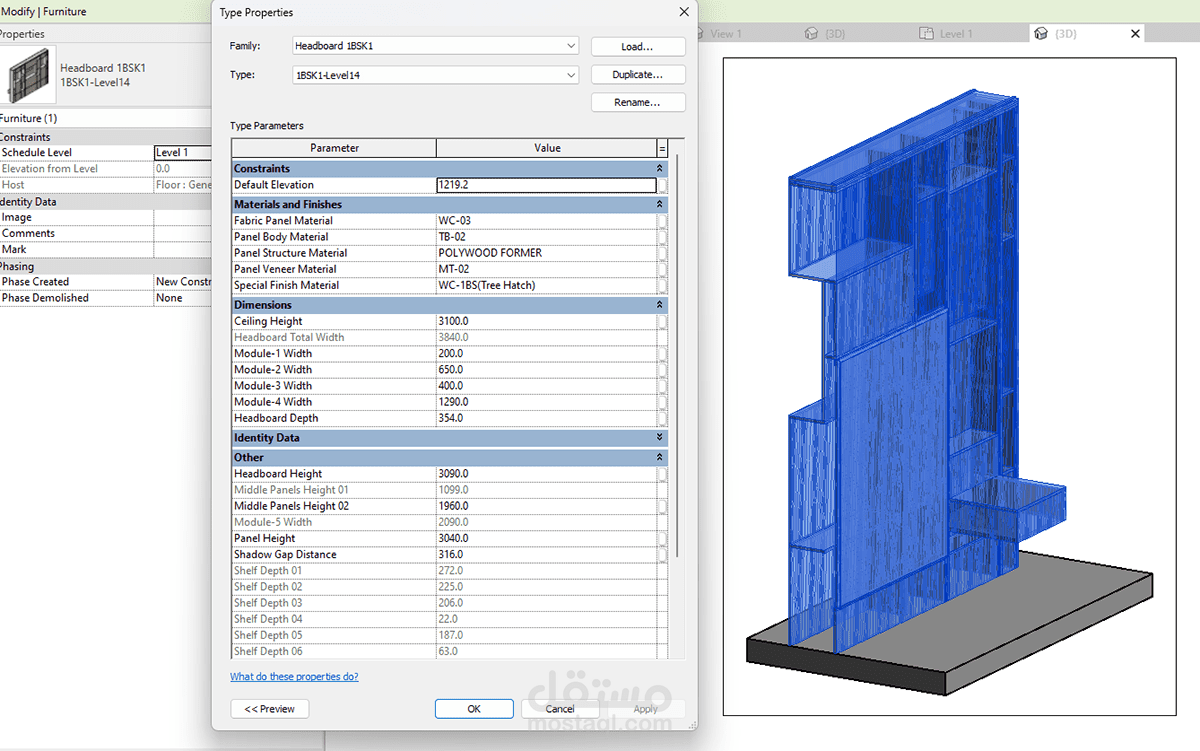Screen dimensions: 1200x751
Task: Open the Family dropdown
Action: 570,46
